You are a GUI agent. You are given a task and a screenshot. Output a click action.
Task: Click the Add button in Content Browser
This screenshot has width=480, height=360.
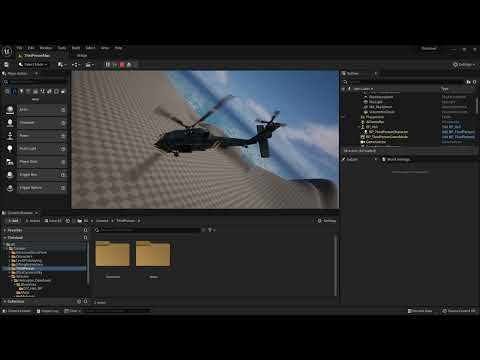(13, 221)
